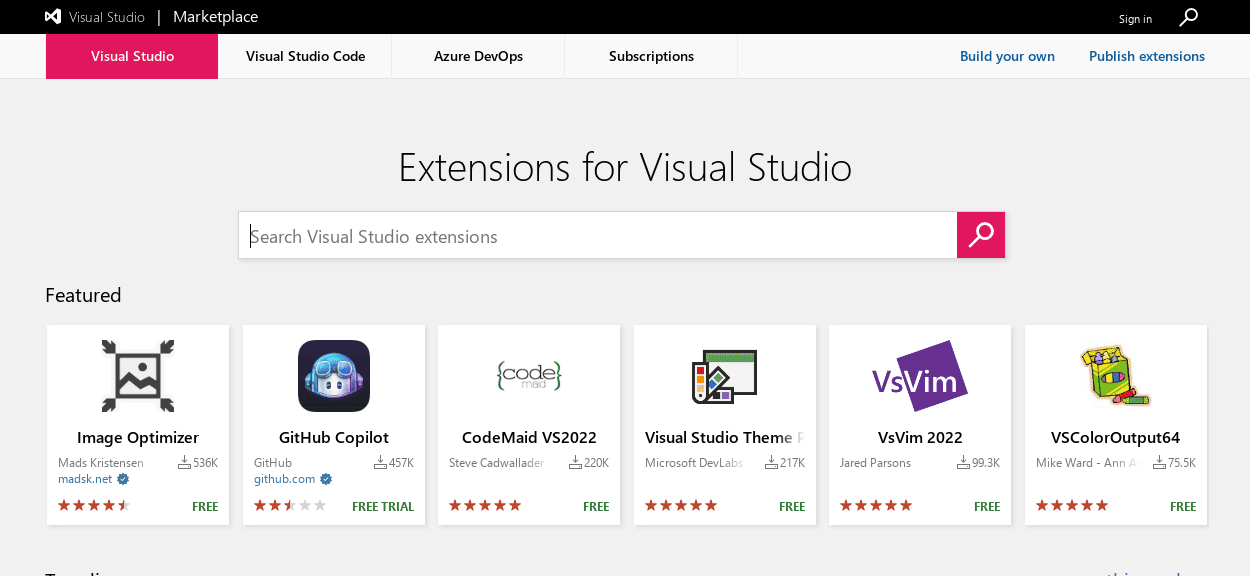Switch to the Visual Studio Code tab

tap(305, 56)
